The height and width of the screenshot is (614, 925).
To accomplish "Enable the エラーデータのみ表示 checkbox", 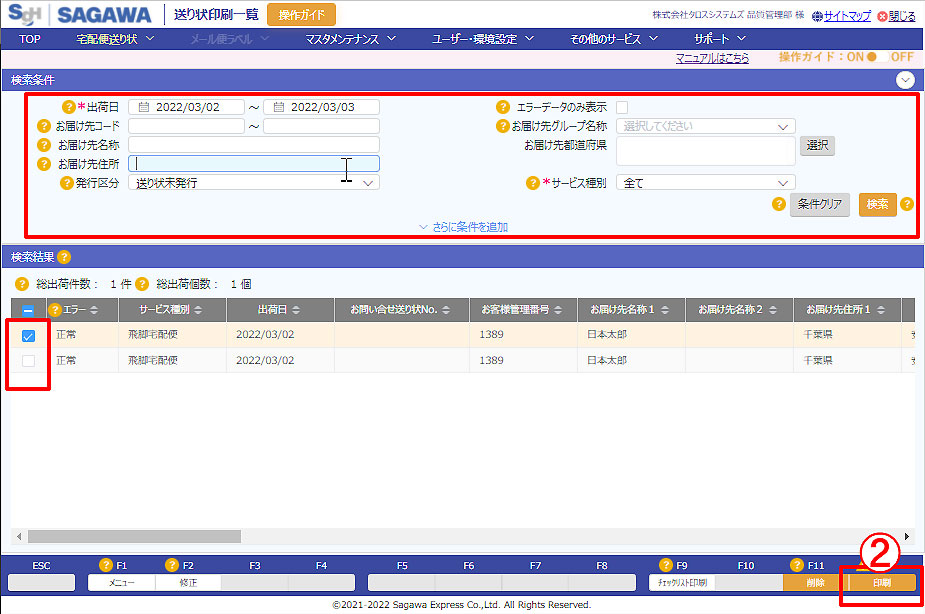I will (x=622, y=107).
